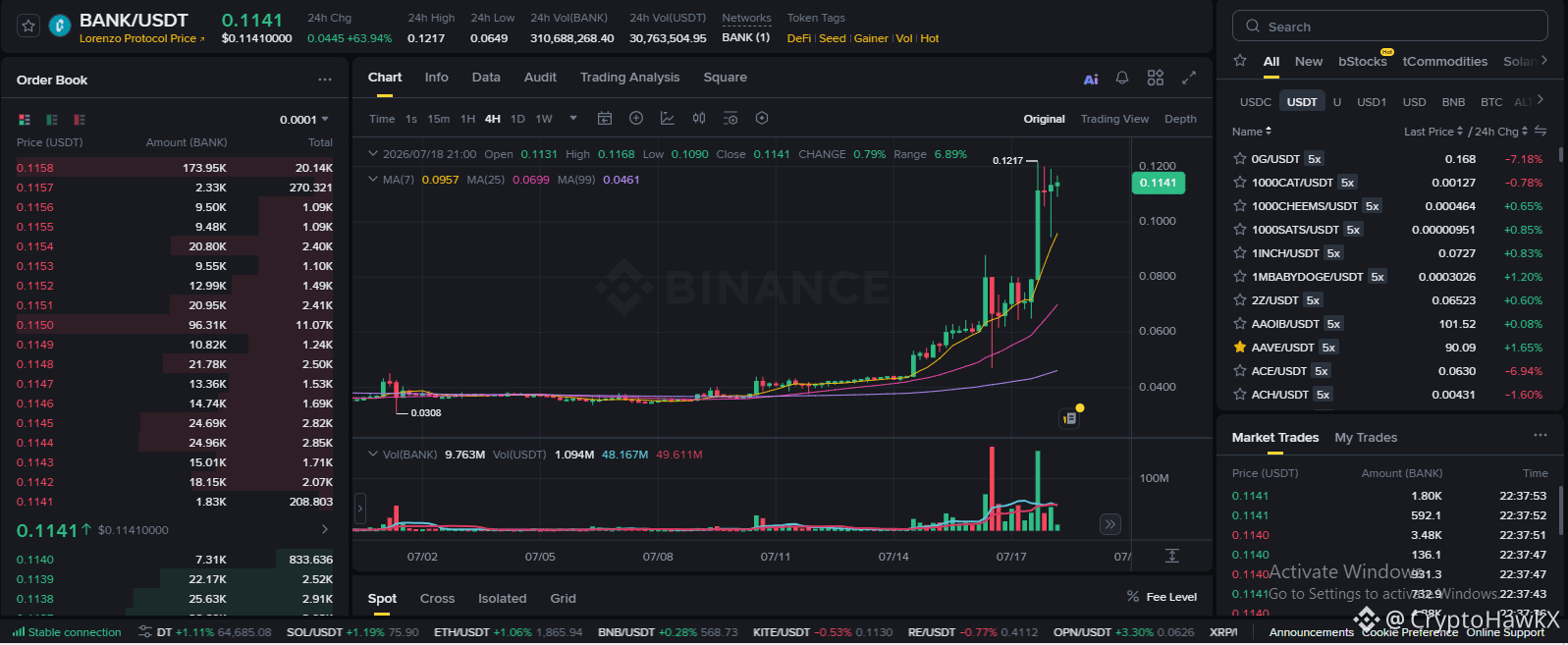Select the 0.1150 ask price row
Screen dimensions: 1568x645
click(175, 325)
